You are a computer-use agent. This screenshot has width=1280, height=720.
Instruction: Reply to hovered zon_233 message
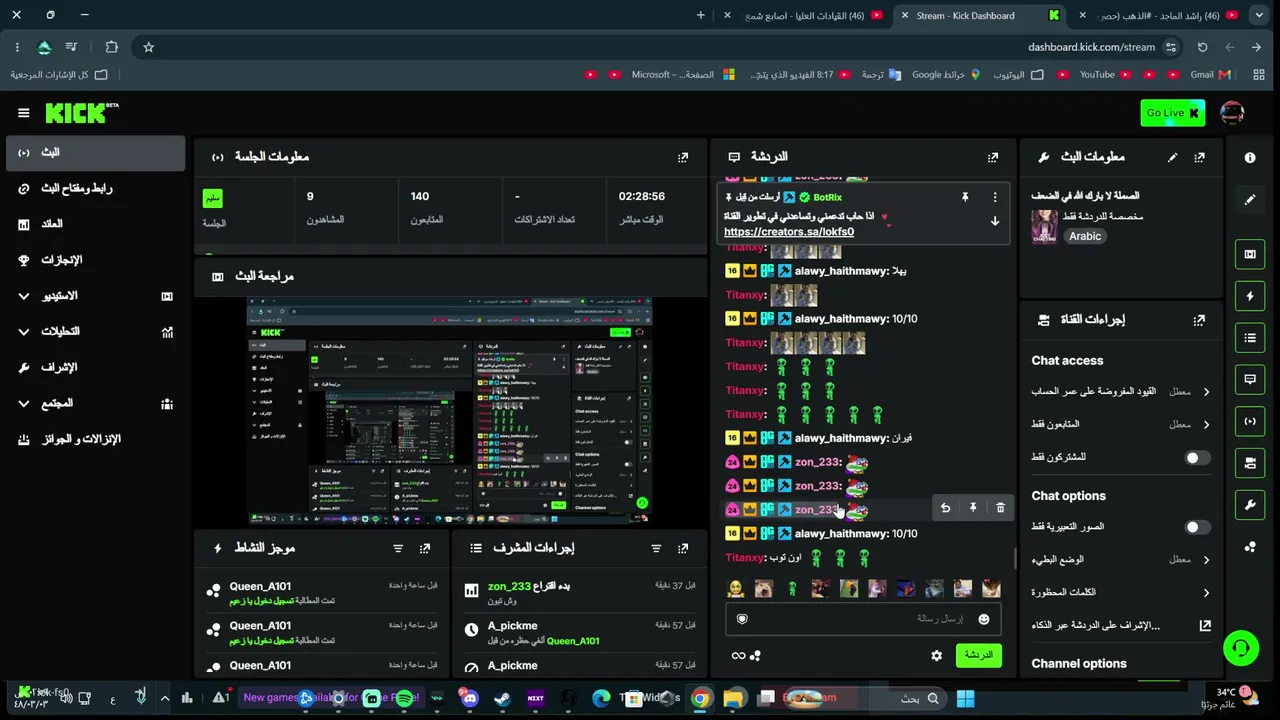tap(945, 508)
